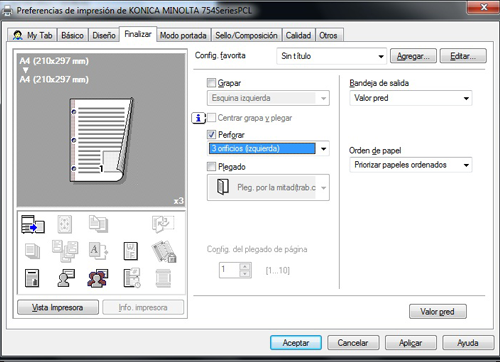Click the page with header line icon

pos(32,278)
